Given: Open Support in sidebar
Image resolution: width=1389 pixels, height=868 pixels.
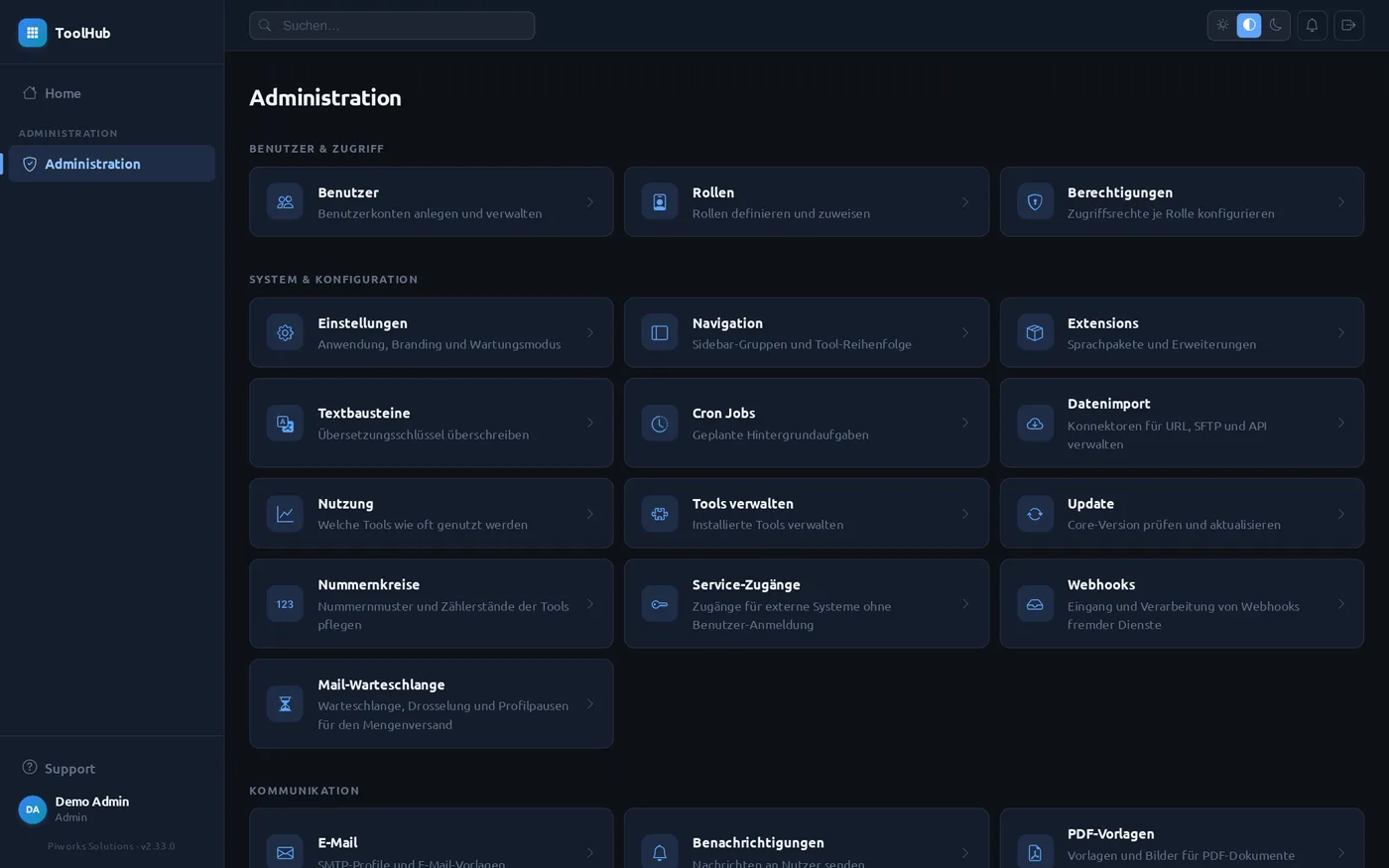Looking at the screenshot, I should click(x=112, y=768).
